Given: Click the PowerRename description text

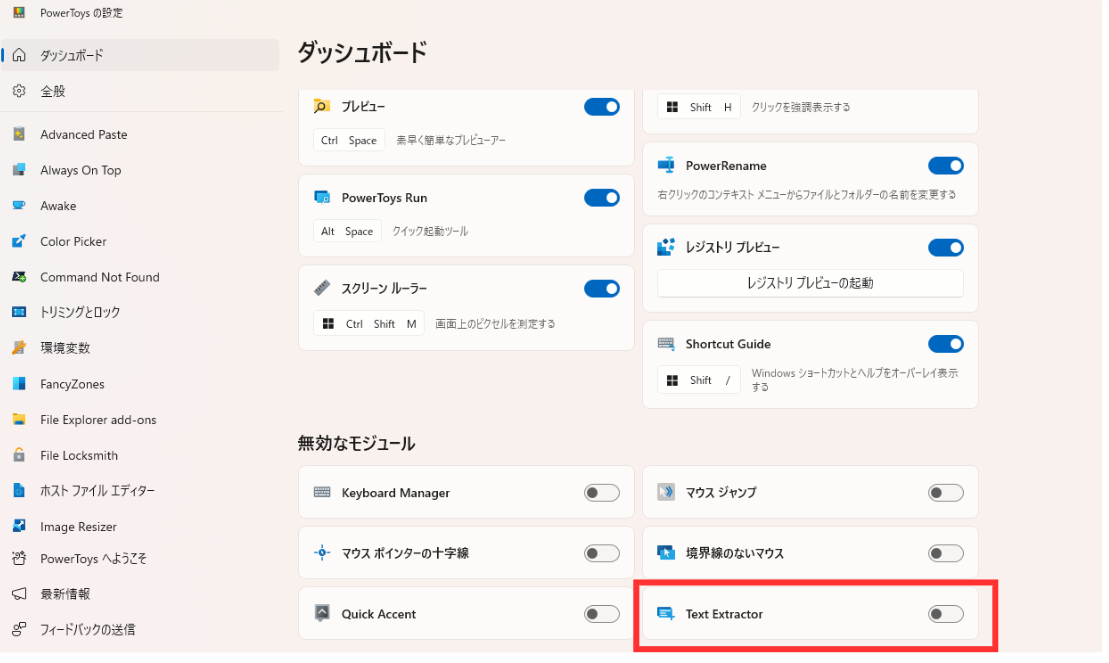Looking at the screenshot, I should point(806,195).
